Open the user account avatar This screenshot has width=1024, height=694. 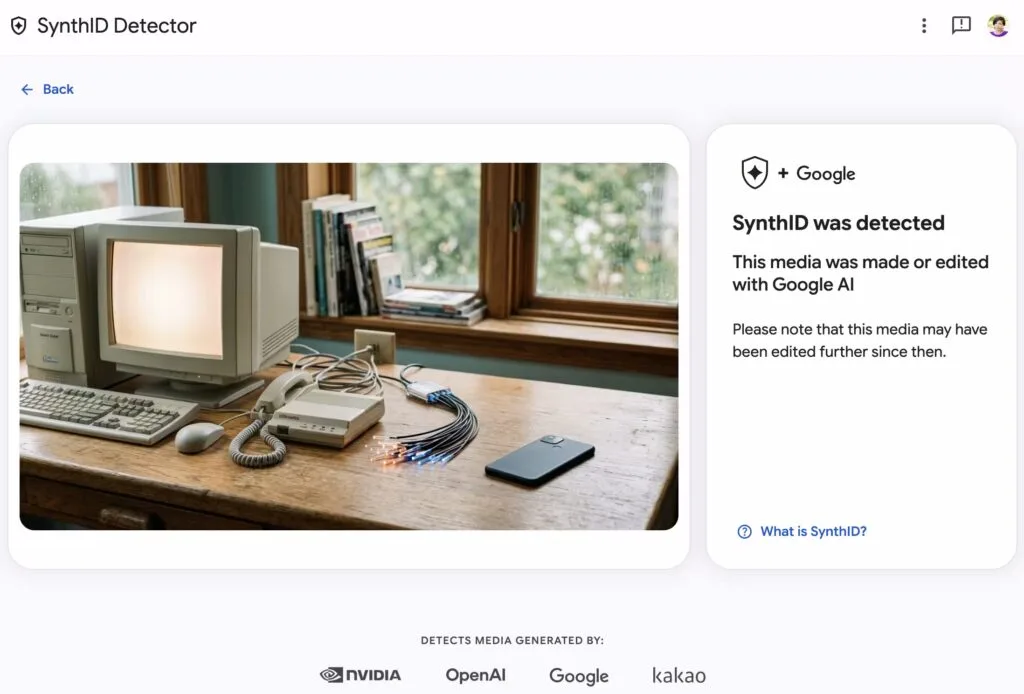pos(998,25)
